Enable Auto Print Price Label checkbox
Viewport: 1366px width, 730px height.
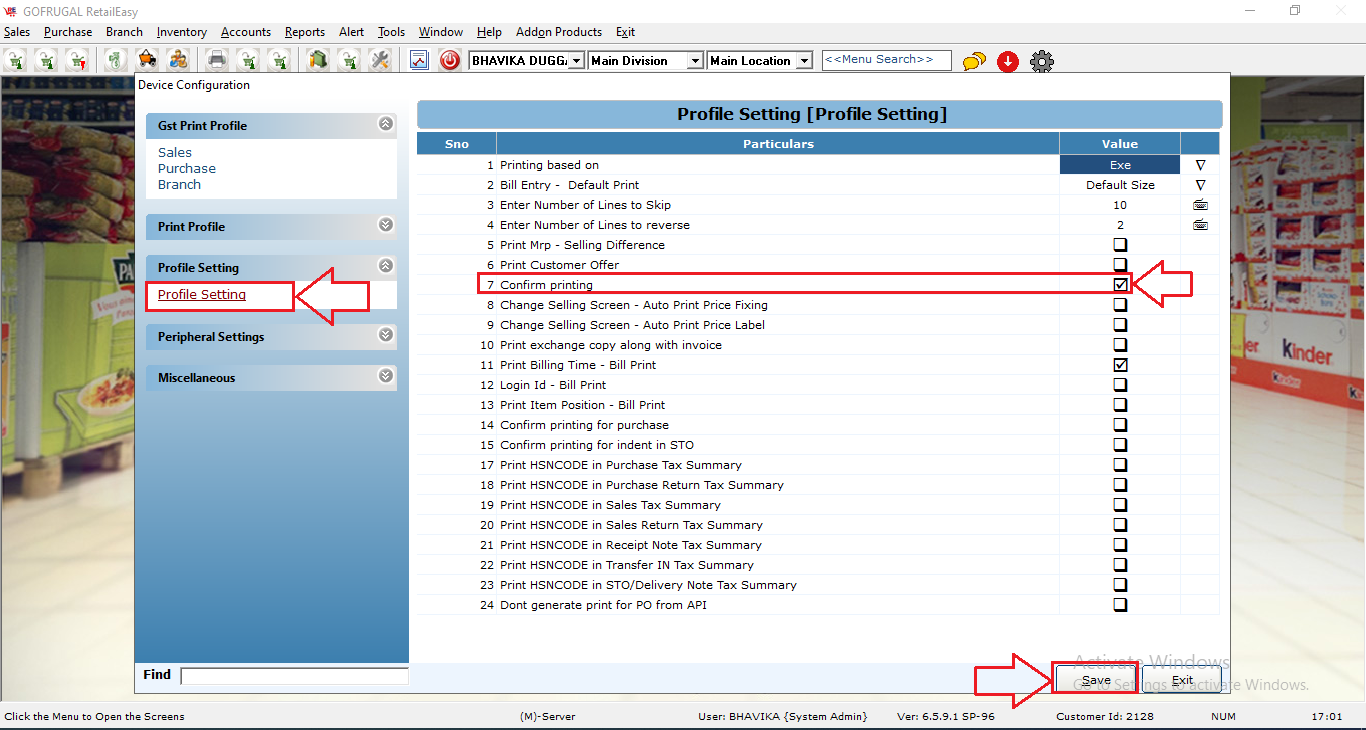(x=1120, y=325)
